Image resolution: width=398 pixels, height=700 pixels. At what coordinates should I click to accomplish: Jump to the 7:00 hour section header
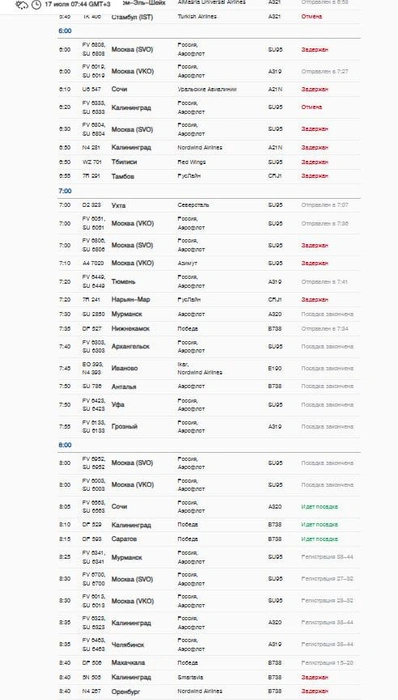[x=65, y=191]
